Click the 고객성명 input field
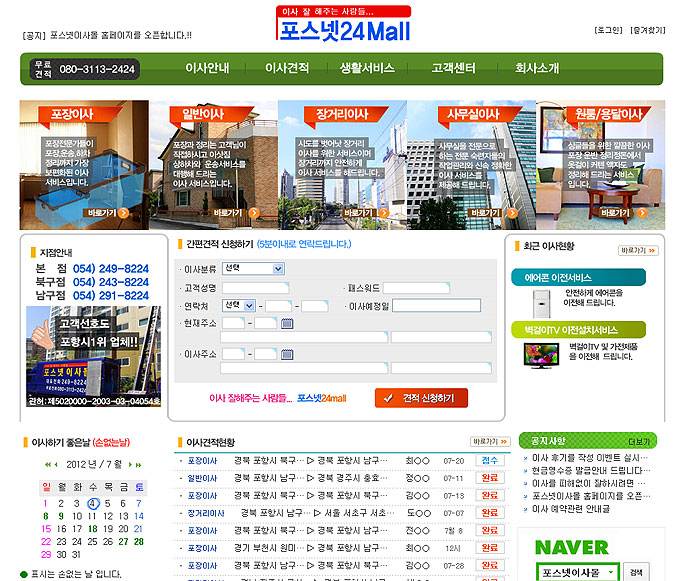 255,287
